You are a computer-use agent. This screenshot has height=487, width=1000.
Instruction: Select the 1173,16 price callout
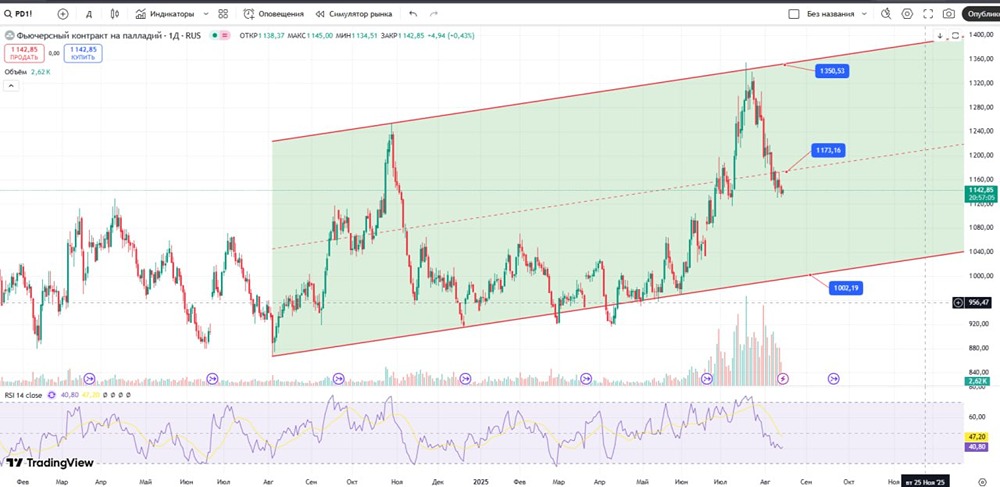[828, 150]
